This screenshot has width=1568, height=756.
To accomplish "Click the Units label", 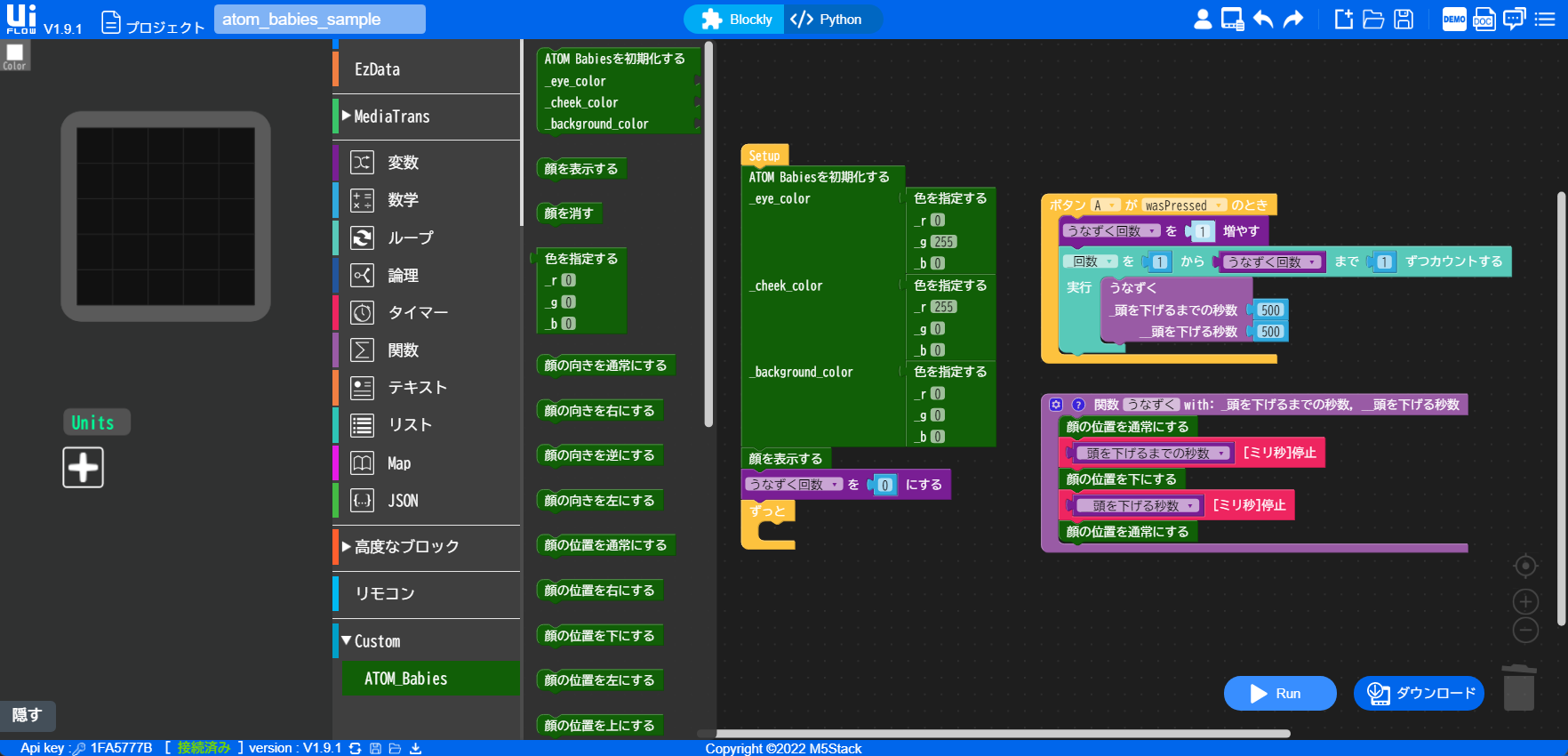I will [96, 422].
